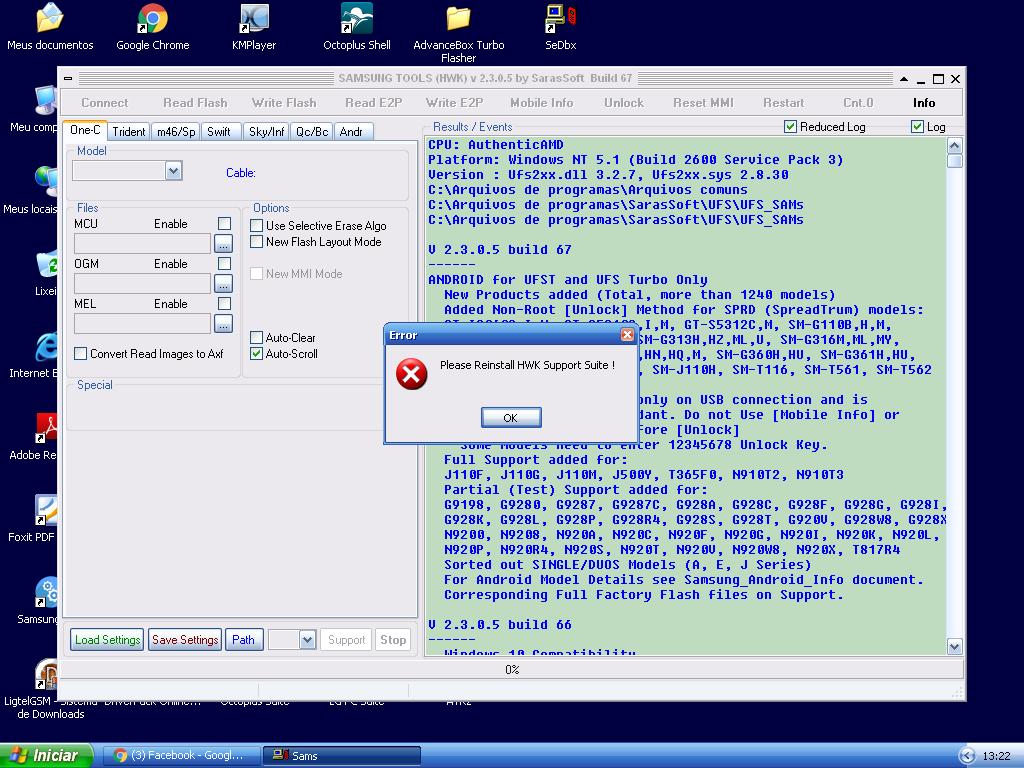Open AdvanceBox Turbo Flasher folder
Image resolution: width=1024 pixels, height=768 pixels.
(458, 33)
